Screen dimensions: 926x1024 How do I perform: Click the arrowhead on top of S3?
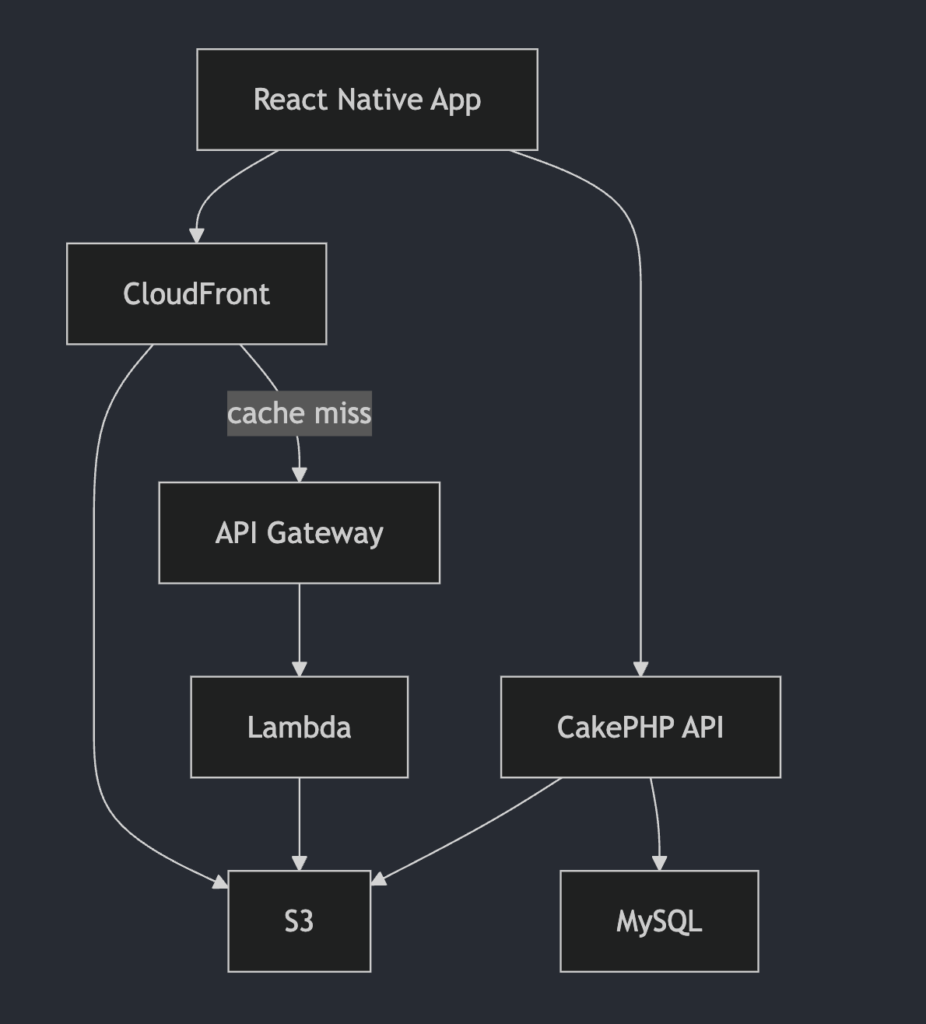click(x=299, y=862)
